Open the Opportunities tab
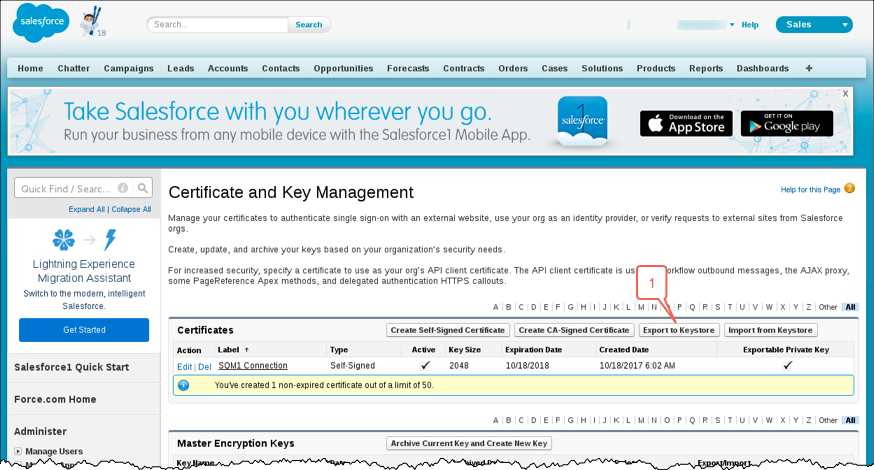Screen dimensions: 874x470 343,68
